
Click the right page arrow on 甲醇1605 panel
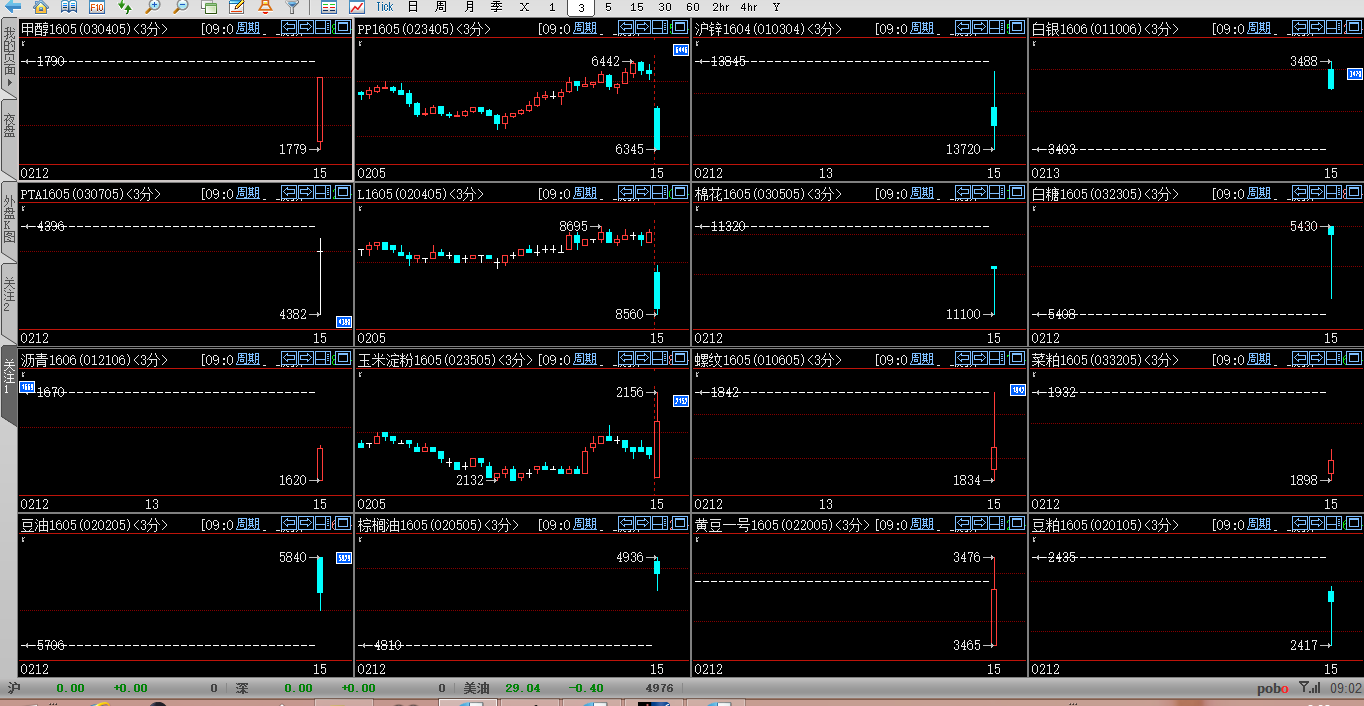[x=306, y=28]
